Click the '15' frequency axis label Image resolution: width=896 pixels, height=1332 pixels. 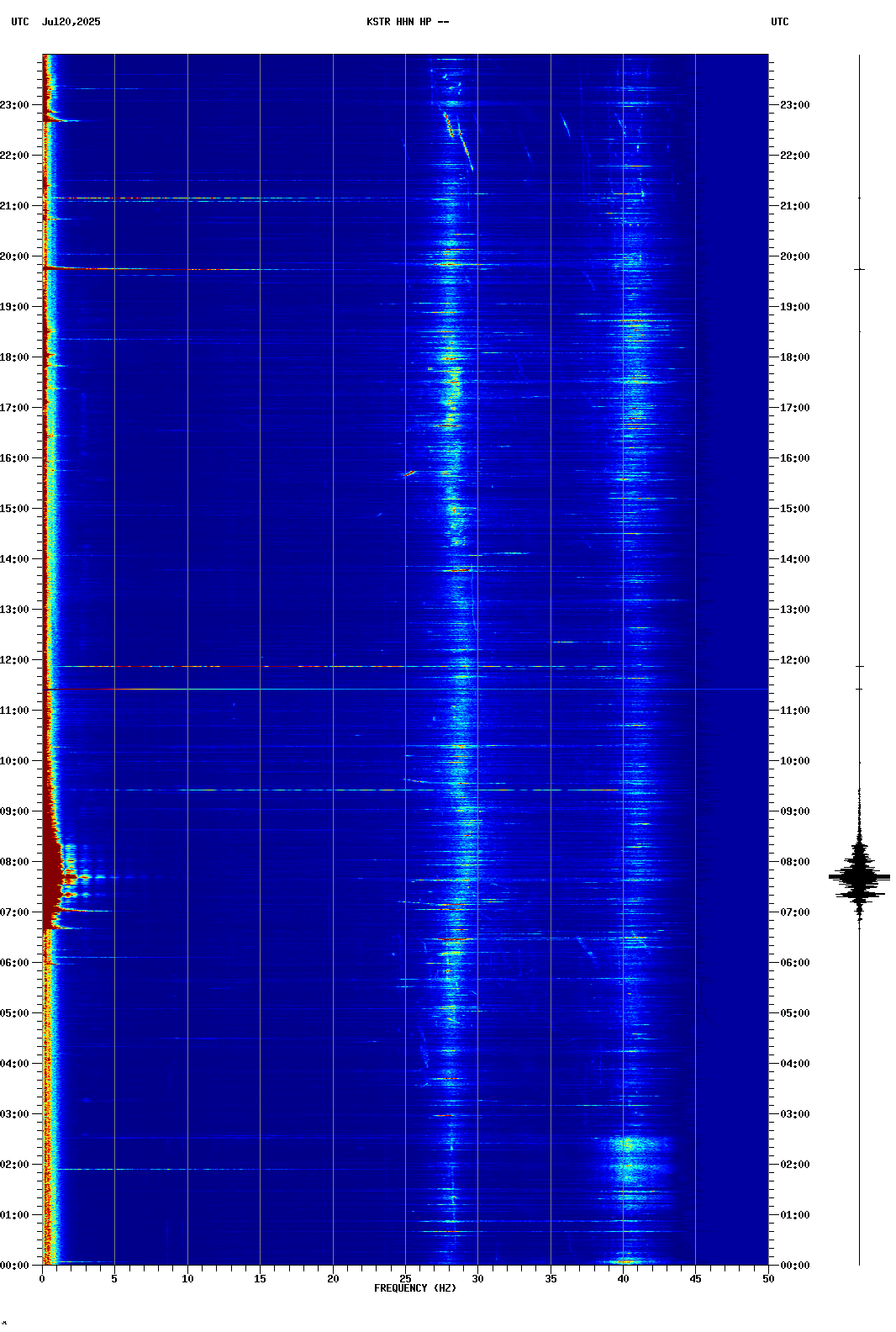pyautogui.click(x=260, y=1279)
